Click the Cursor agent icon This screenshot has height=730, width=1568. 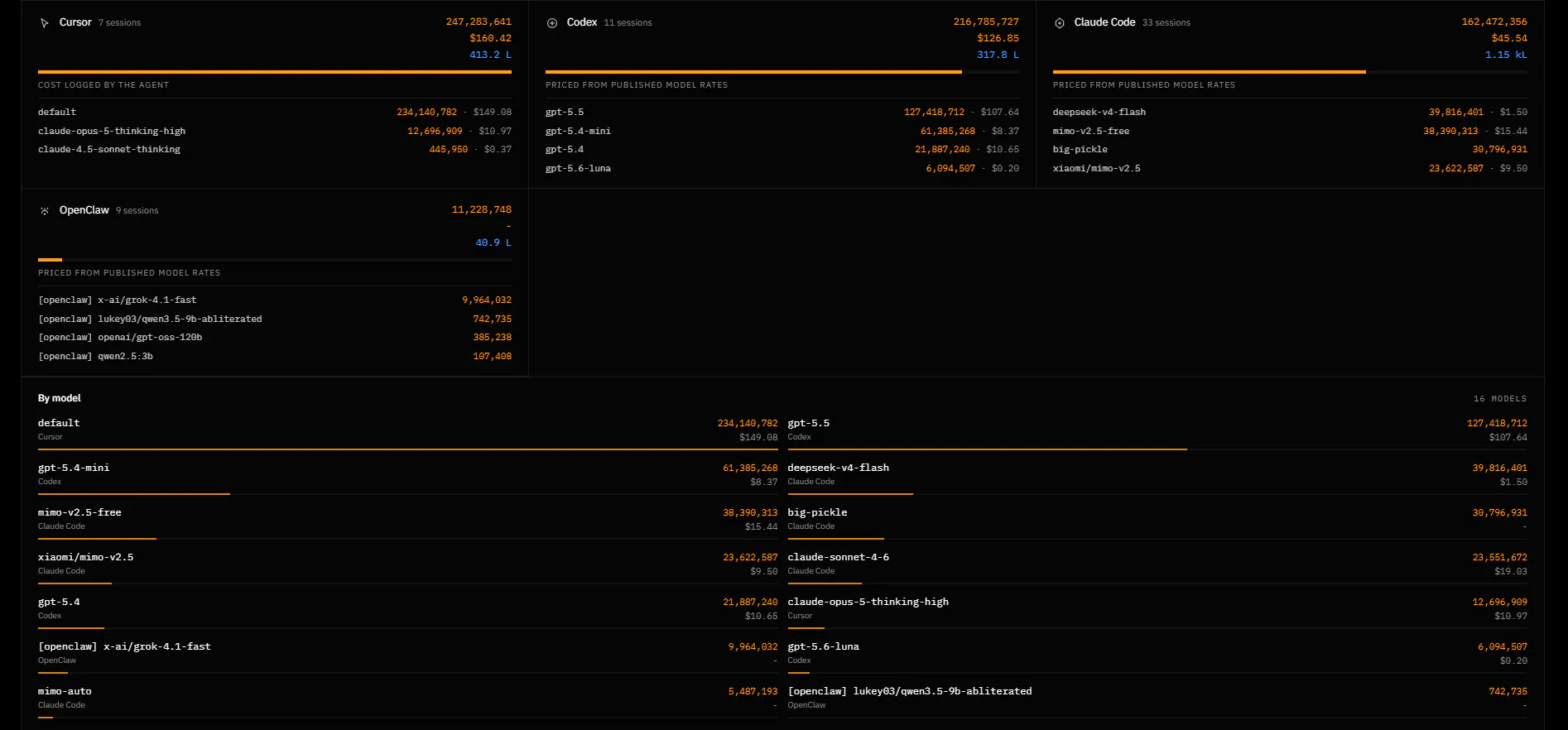[x=45, y=23]
